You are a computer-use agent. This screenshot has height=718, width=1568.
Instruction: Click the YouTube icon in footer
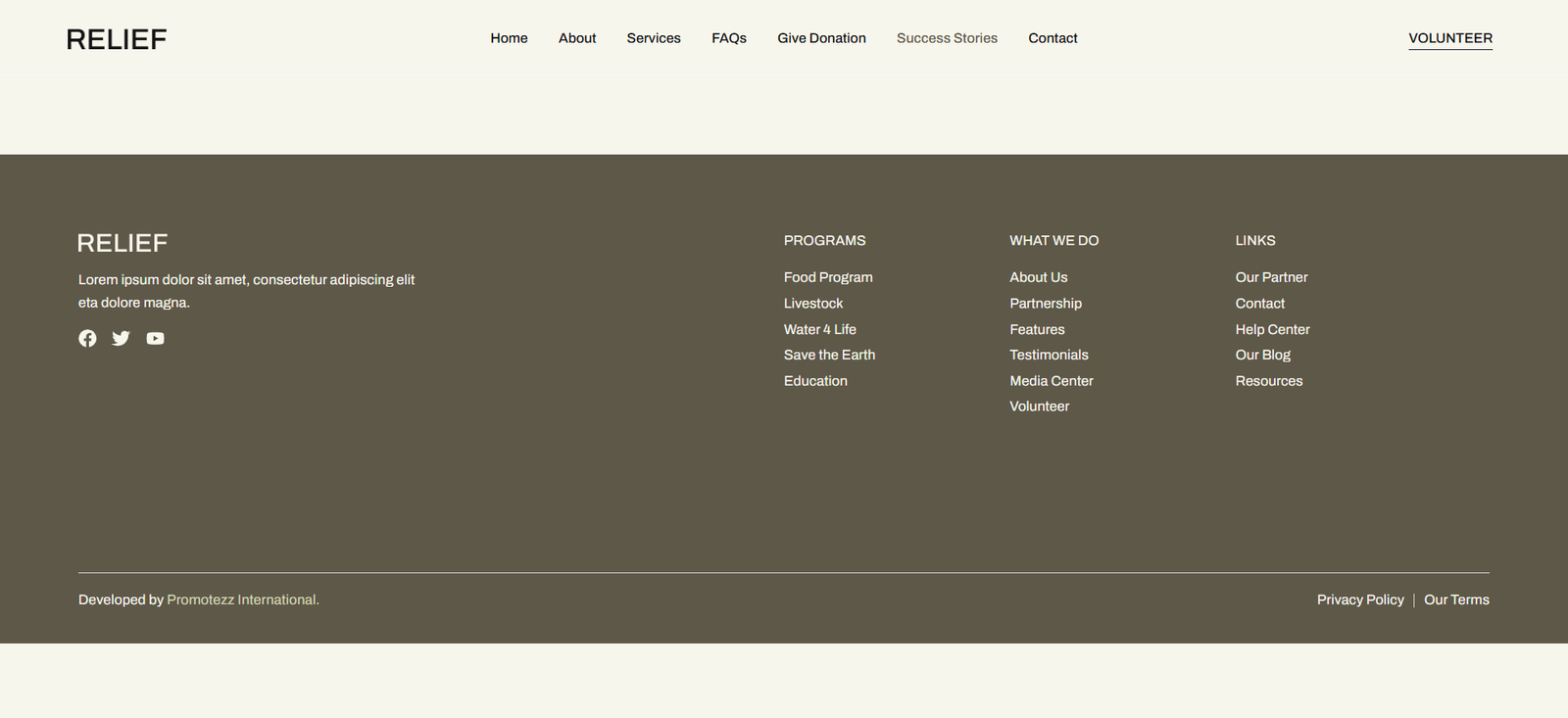click(x=155, y=338)
